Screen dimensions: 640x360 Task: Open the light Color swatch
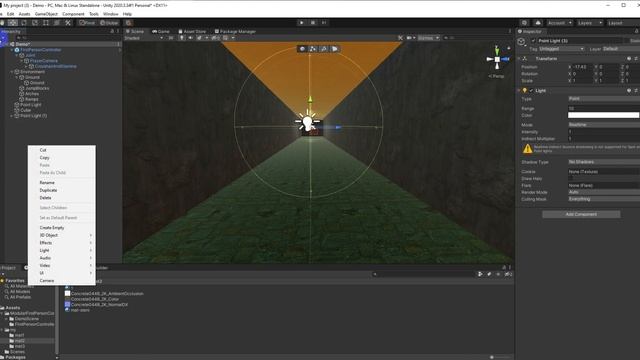604,116
